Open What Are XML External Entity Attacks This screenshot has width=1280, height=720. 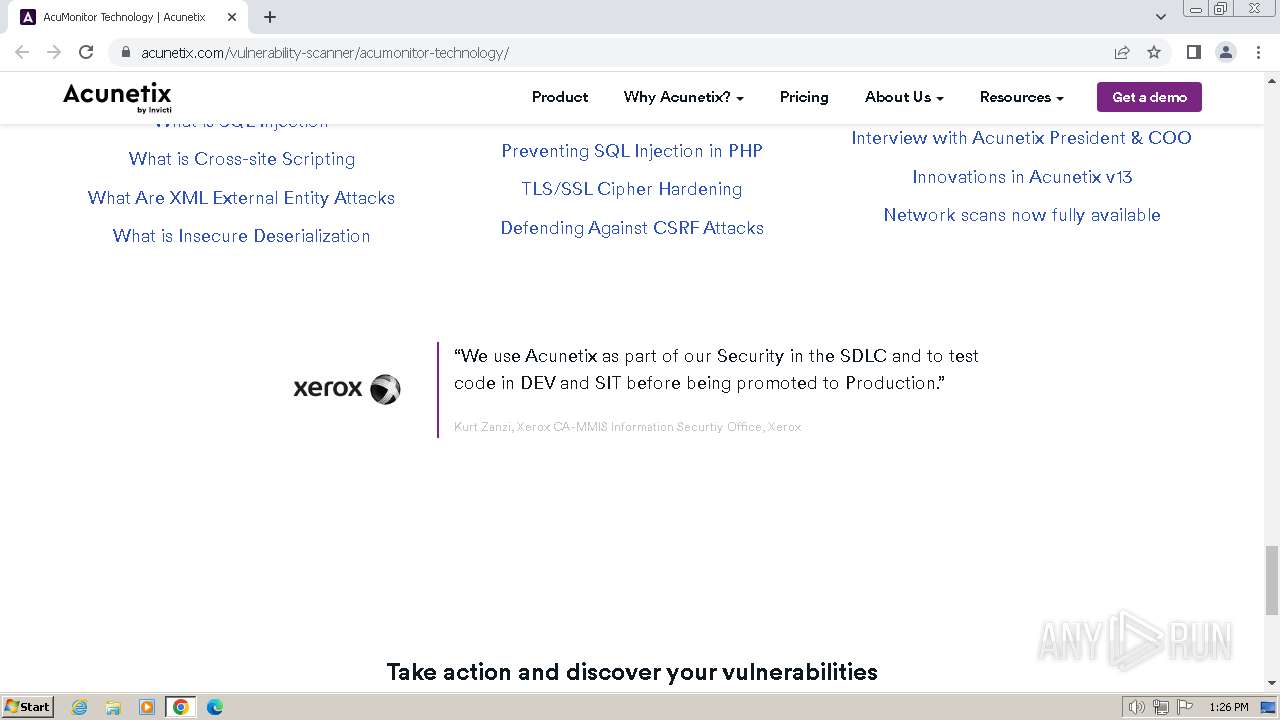(x=241, y=198)
